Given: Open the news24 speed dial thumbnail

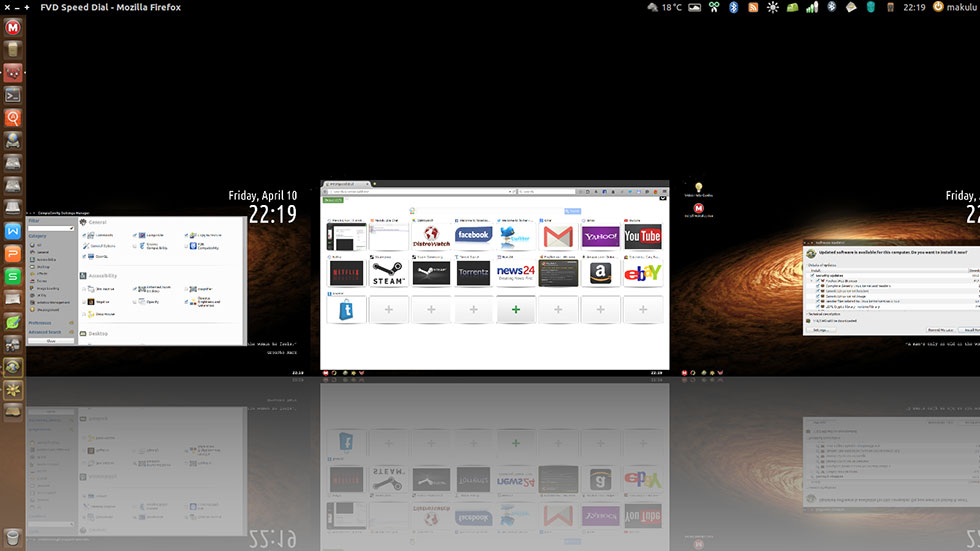Looking at the screenshot, I should coord(516,273).
